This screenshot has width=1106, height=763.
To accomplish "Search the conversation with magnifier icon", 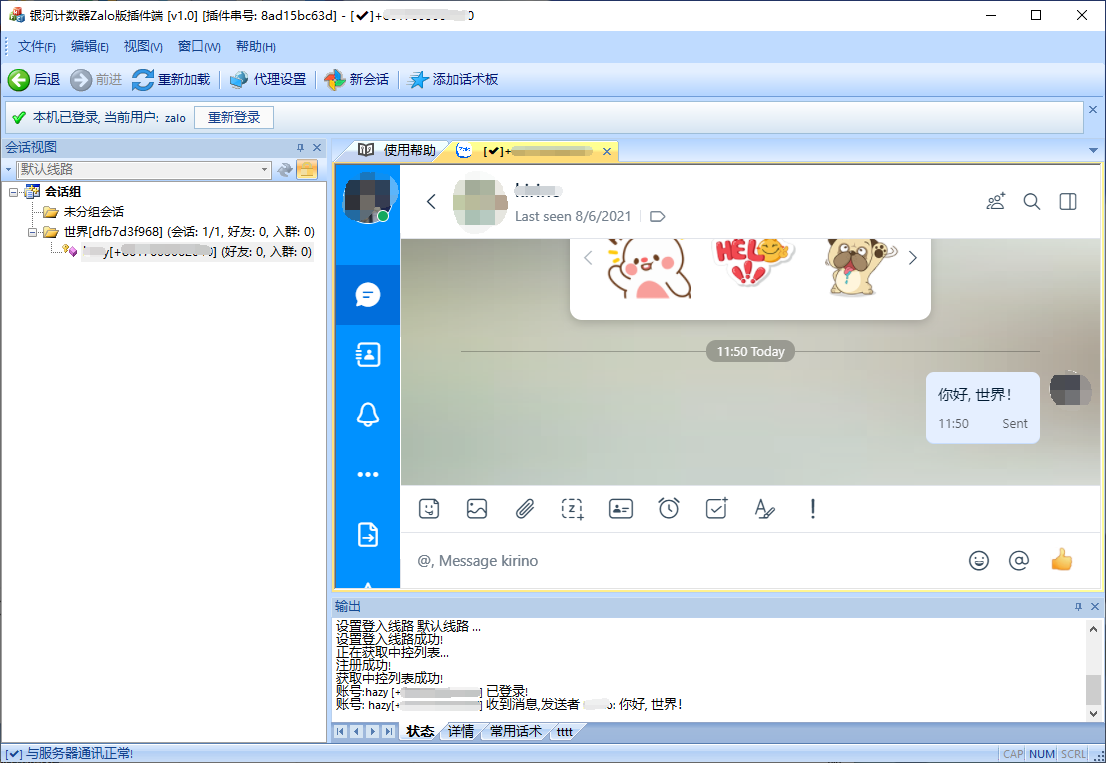I will 1032,202.
